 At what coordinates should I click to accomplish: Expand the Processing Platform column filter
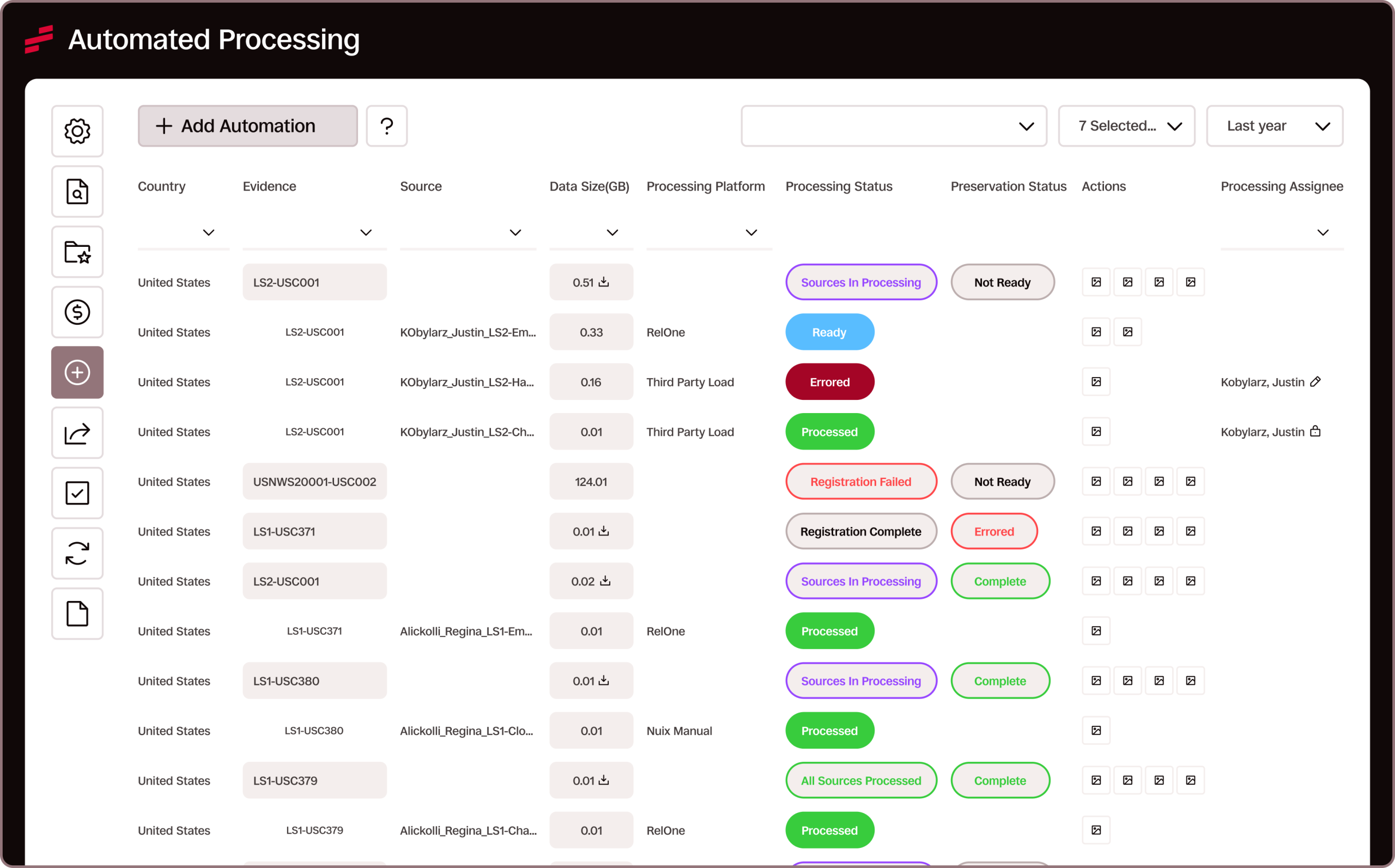(x=751, y=233)
